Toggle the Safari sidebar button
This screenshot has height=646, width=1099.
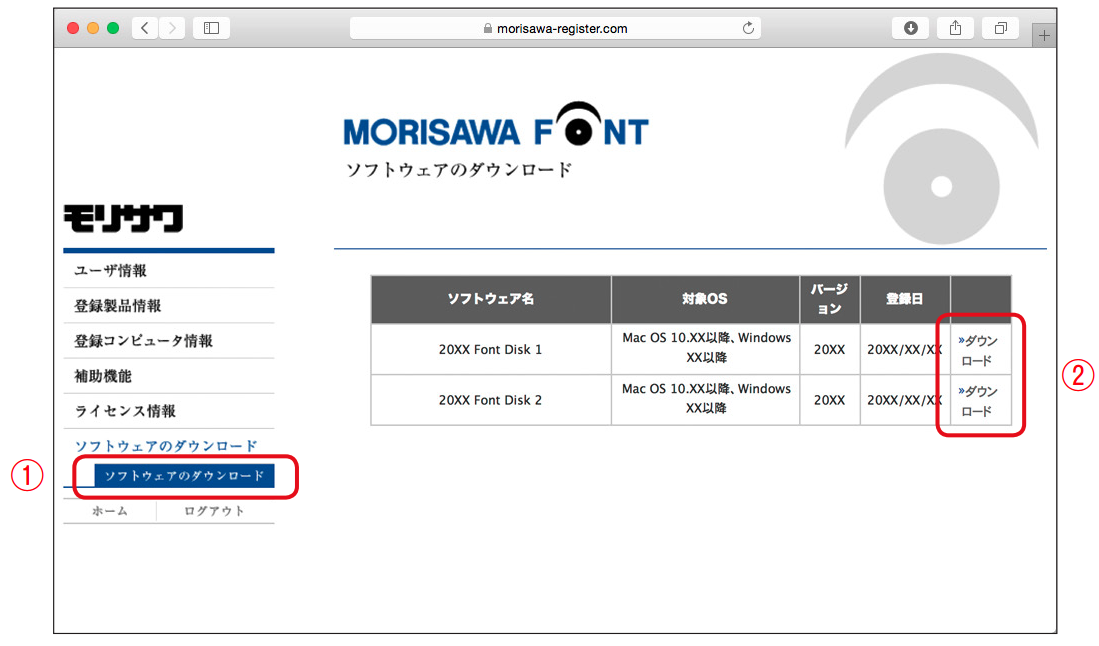coord(211,28)
